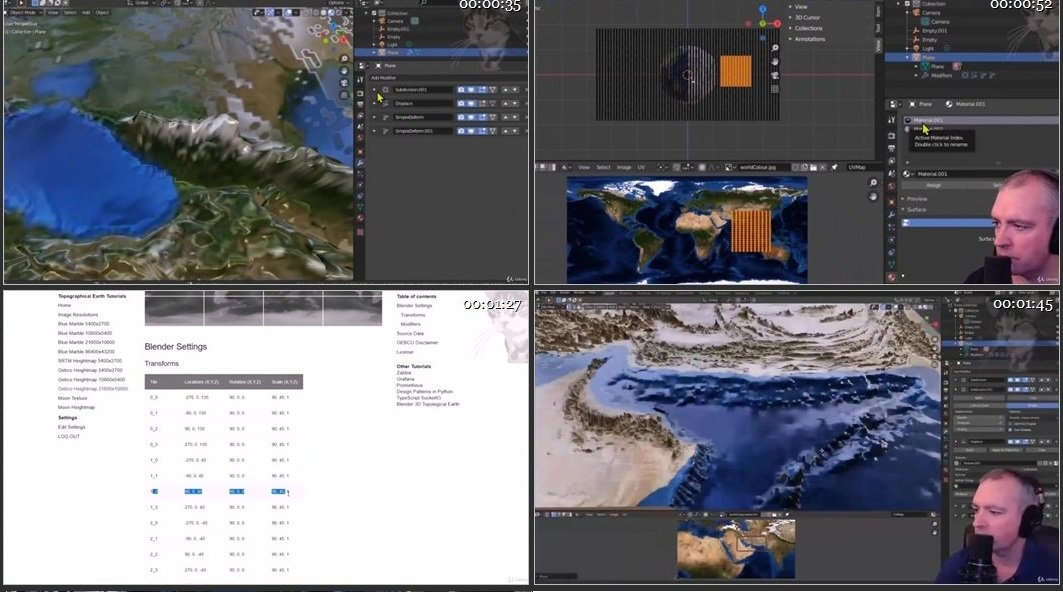Open Add menu in 00:00:35 viewport header
Viewport: 1063px width, 592px height.
[x=87, y=12]
